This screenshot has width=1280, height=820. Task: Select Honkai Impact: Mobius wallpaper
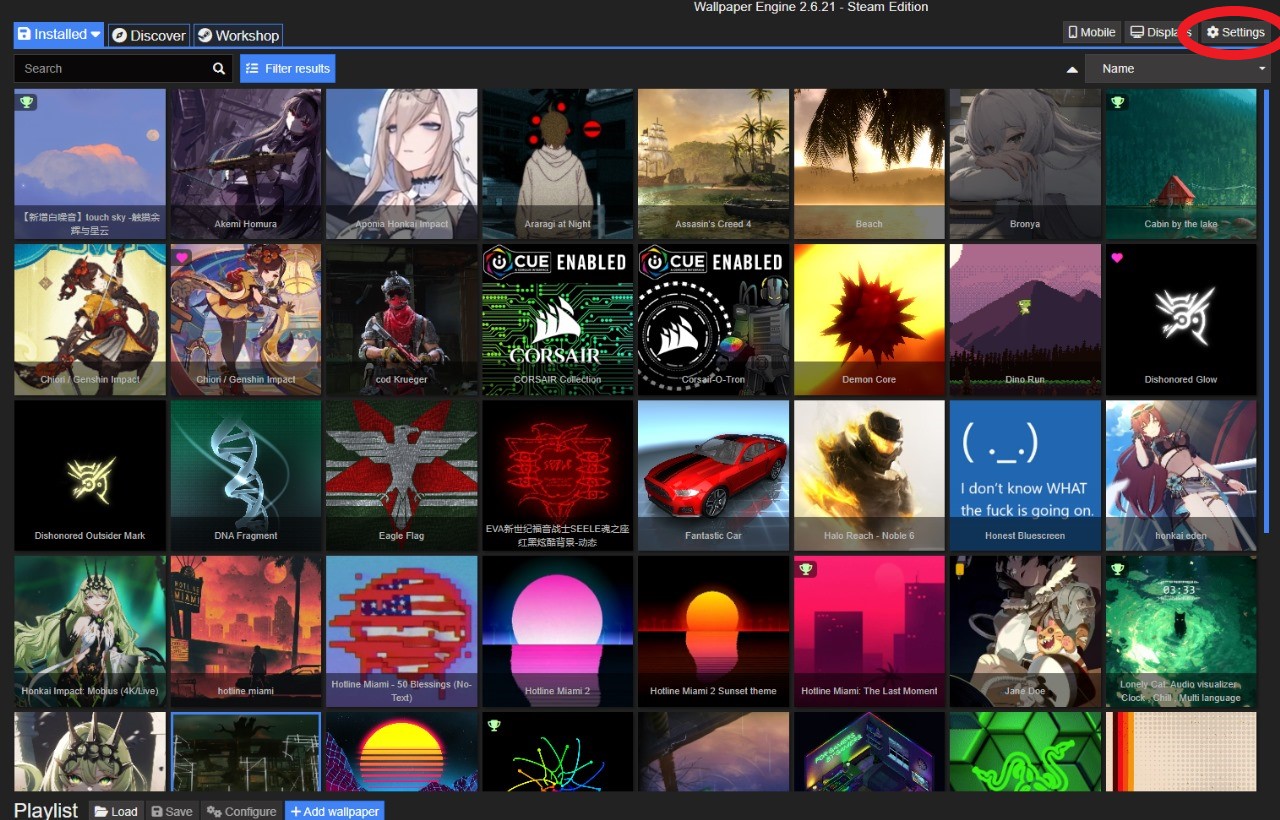pyautogui.click(x=90, y=632)
